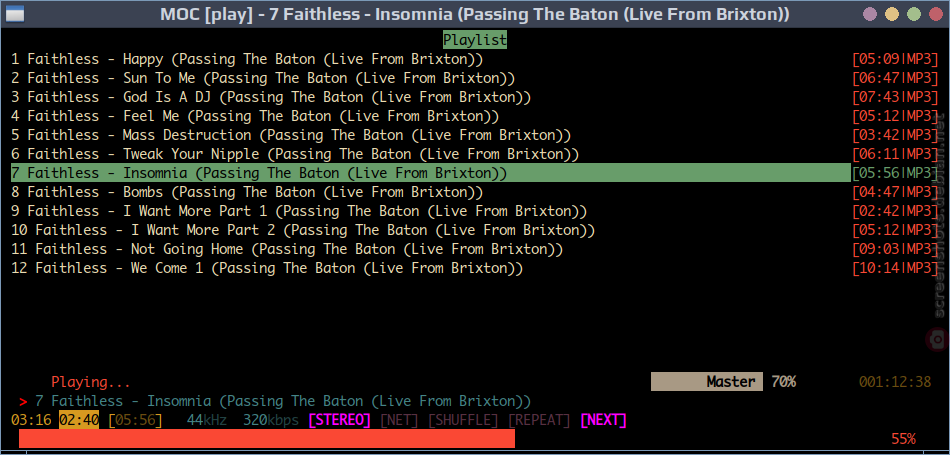Click the [06:11|MP3] duration entry
The height and width of the screenshot is (455, 950).
895,154
